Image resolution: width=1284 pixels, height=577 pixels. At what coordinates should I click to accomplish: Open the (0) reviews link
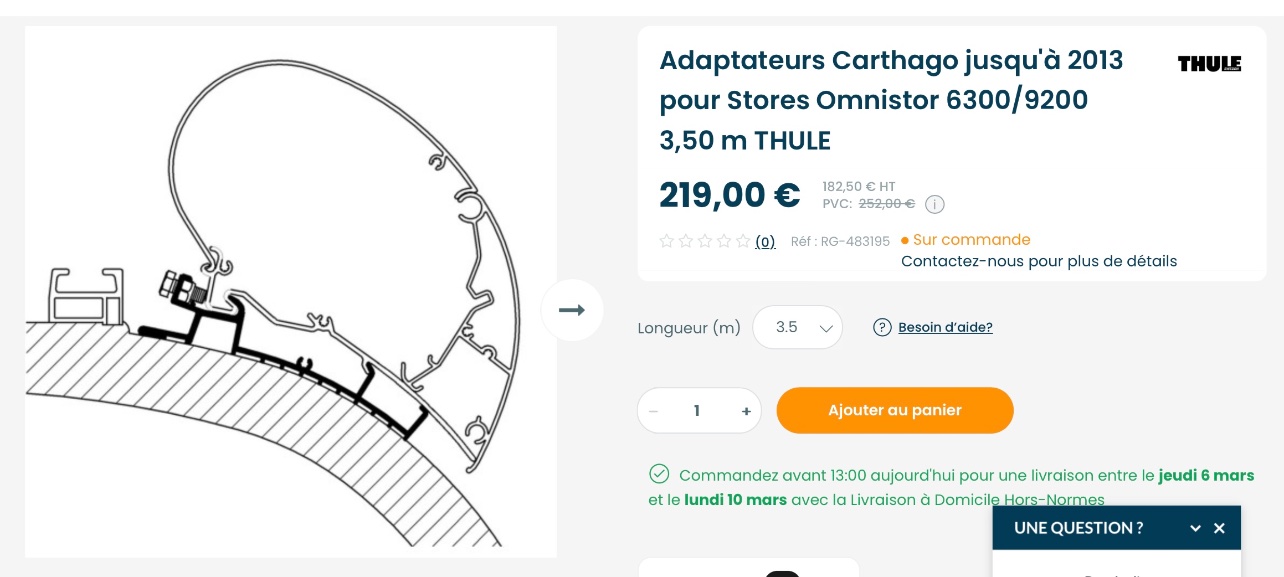click(765, 241)
